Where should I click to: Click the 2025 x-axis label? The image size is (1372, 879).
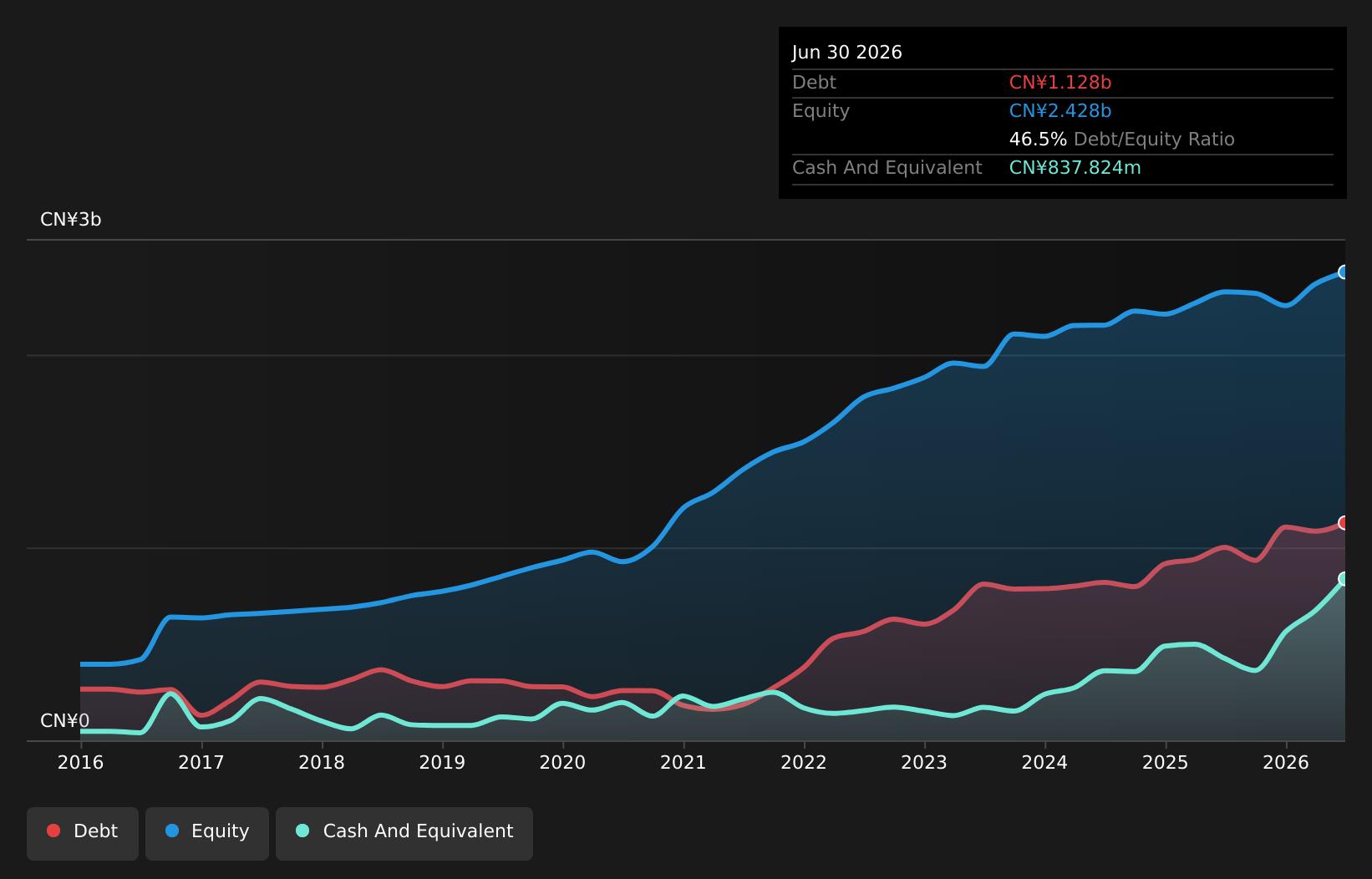tap(1166, 762)
